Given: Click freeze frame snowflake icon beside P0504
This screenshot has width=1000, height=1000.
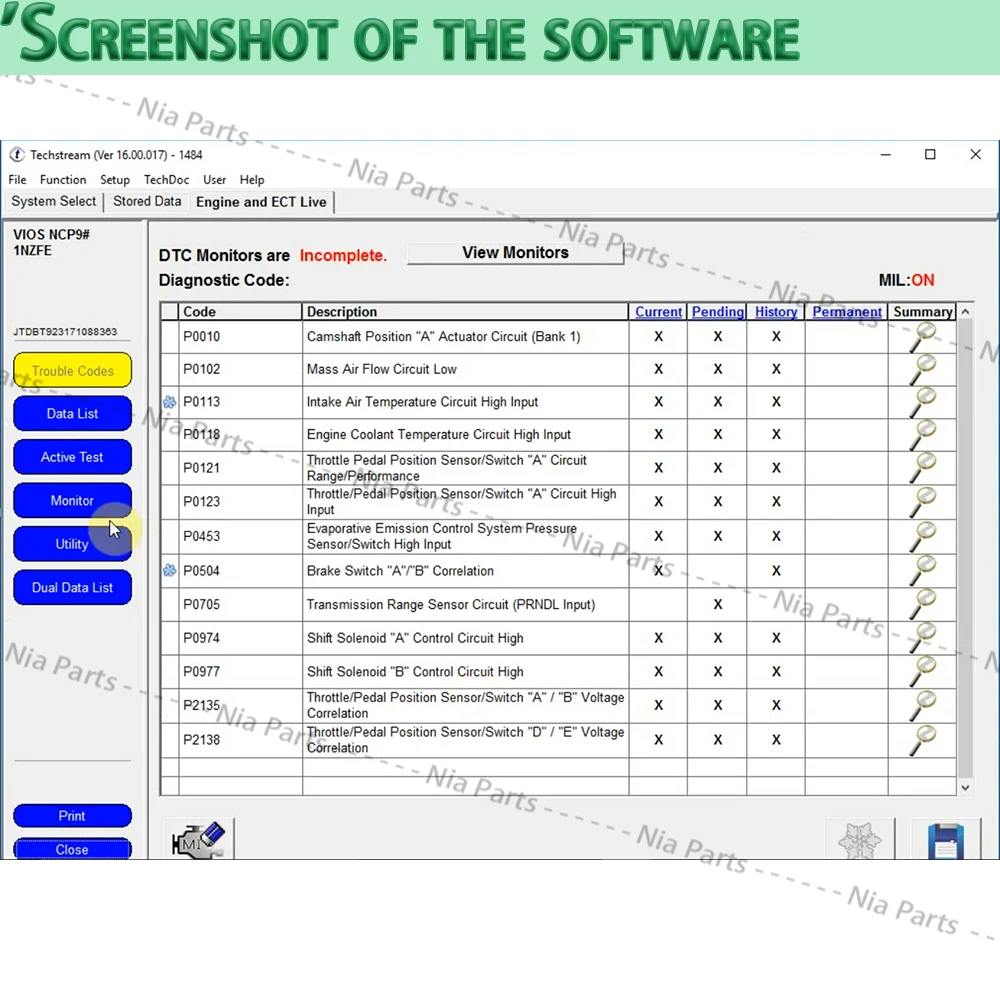Looking at the screenshot, I should pos(169,571).
